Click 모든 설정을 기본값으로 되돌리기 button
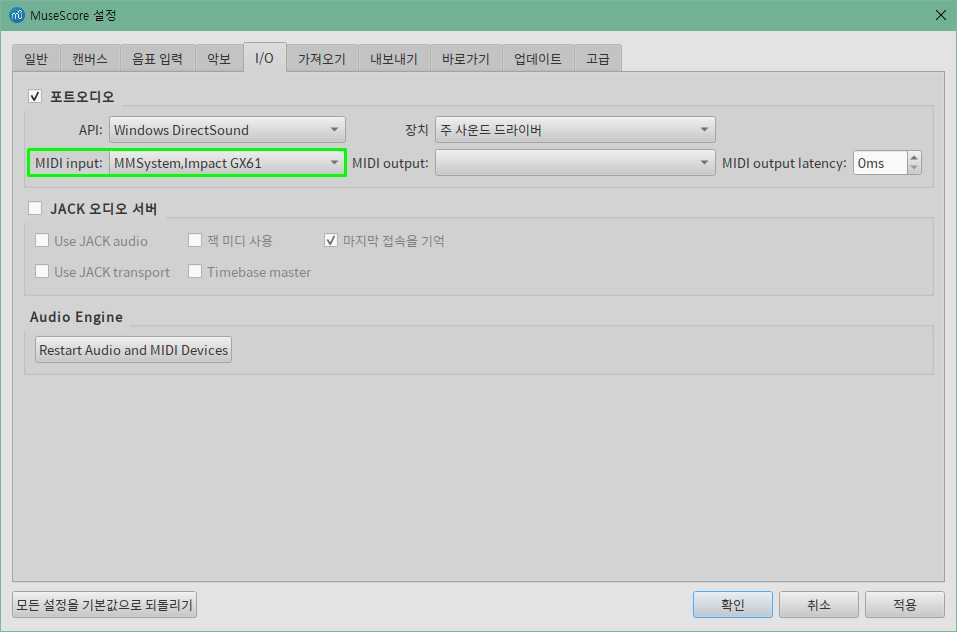The image size is (957, 632). coord(104,605)
